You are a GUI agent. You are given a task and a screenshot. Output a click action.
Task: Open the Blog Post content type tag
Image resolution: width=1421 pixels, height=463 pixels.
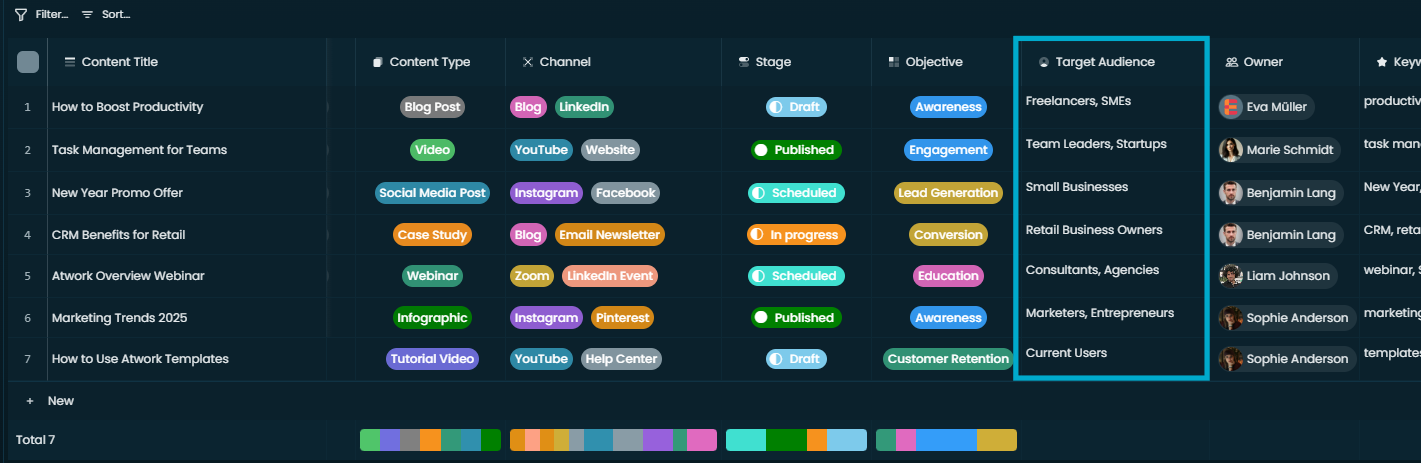pos(432,107)
